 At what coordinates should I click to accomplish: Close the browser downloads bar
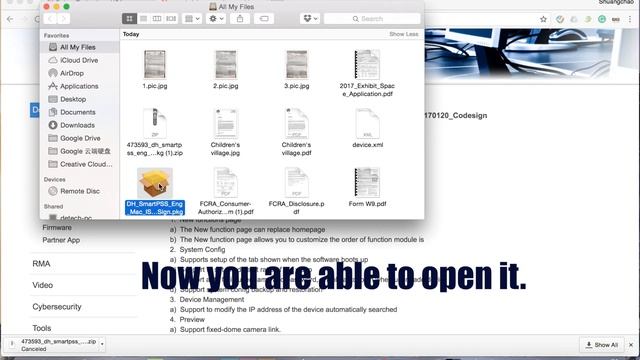pyautogui.click(x=631, y=345)
